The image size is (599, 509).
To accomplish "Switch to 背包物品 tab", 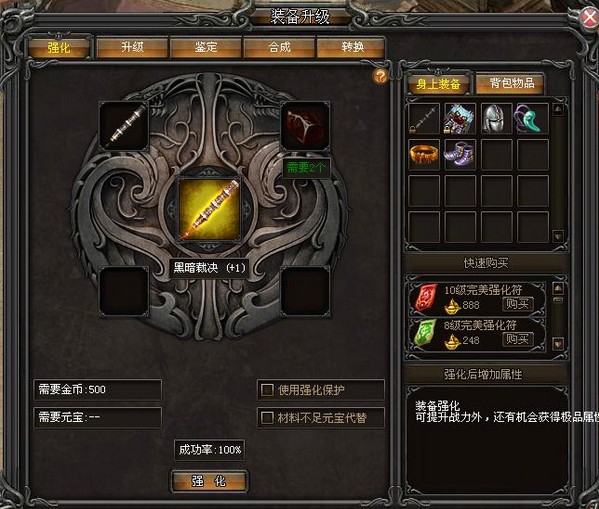I will click(x=510, y=83).
